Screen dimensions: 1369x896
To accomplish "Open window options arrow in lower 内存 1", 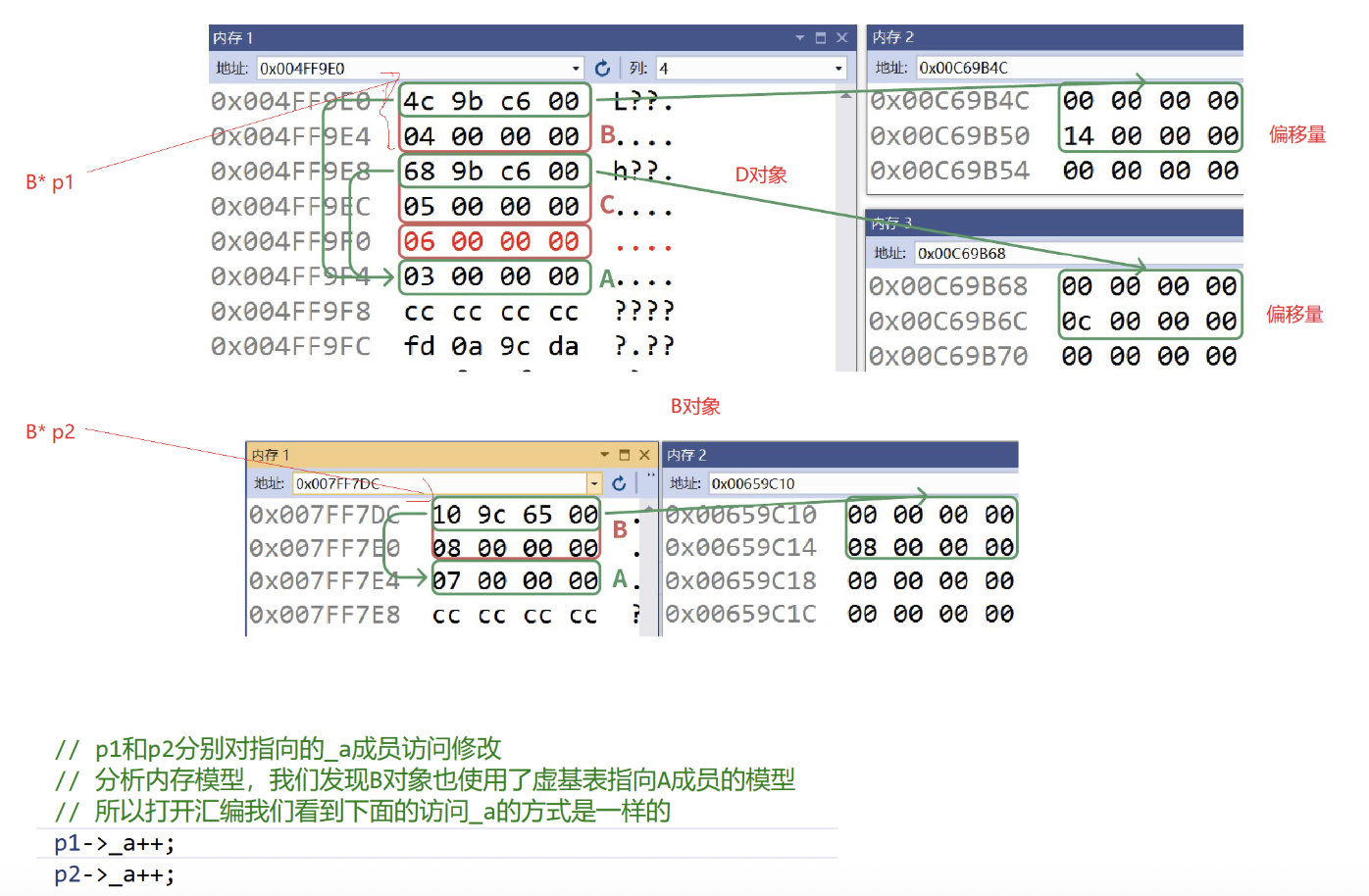I will pyautogui.click(x=604, y=455).
